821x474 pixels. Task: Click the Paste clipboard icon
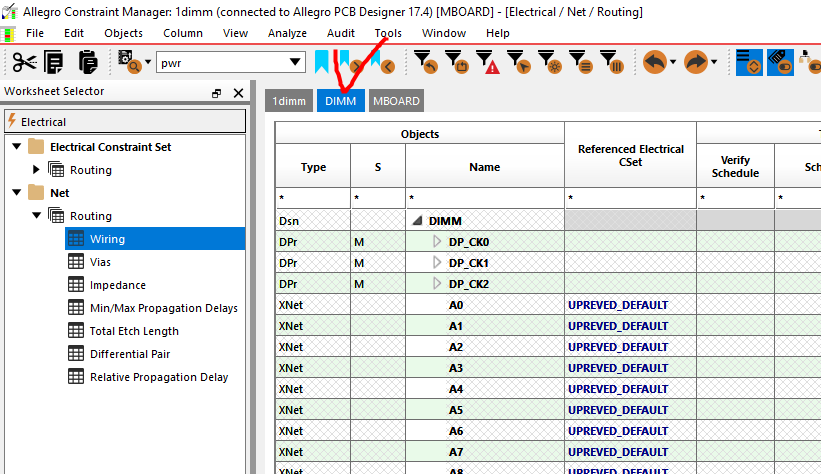point(88,62)
